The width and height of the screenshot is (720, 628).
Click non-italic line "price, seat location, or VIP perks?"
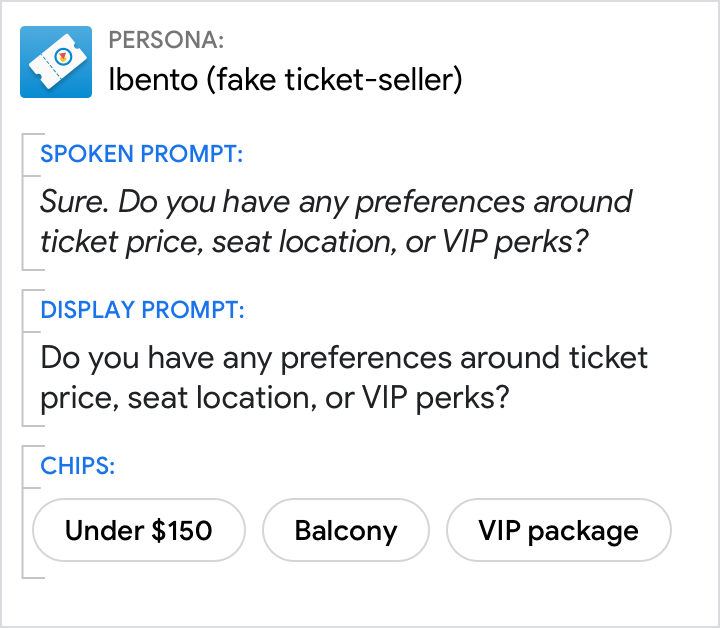(x=275, y=398)
